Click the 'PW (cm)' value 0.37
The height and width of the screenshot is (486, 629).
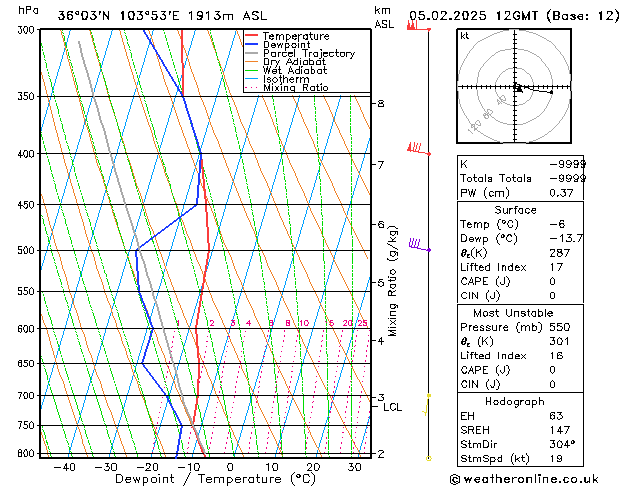[561, 193]
